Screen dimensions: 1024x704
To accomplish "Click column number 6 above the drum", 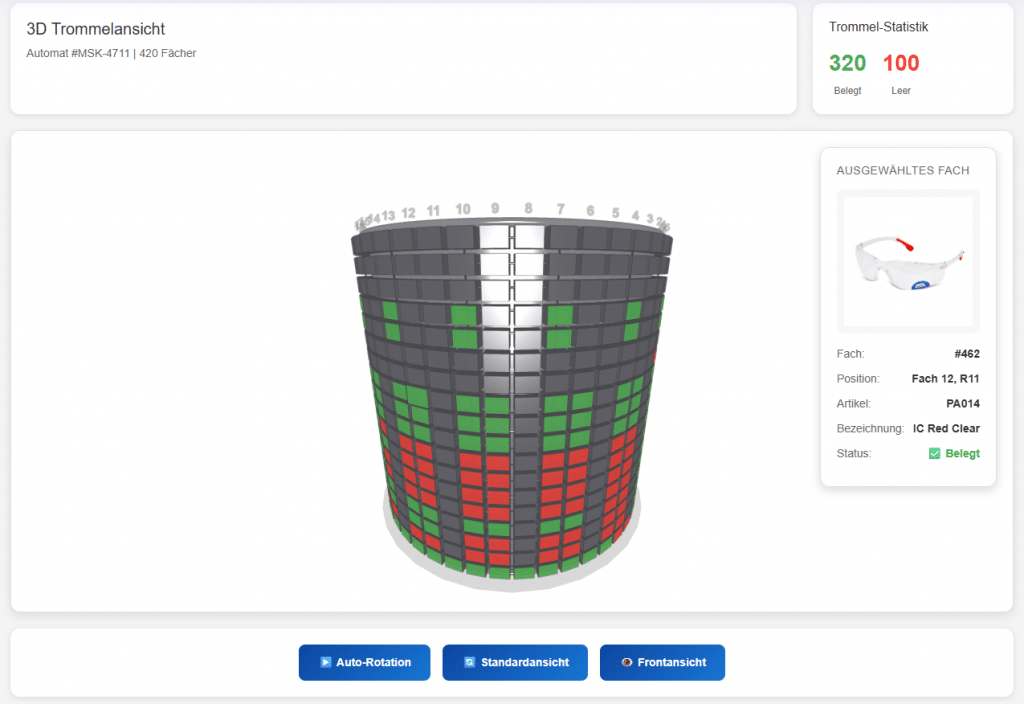I will (x=590, y=211).
